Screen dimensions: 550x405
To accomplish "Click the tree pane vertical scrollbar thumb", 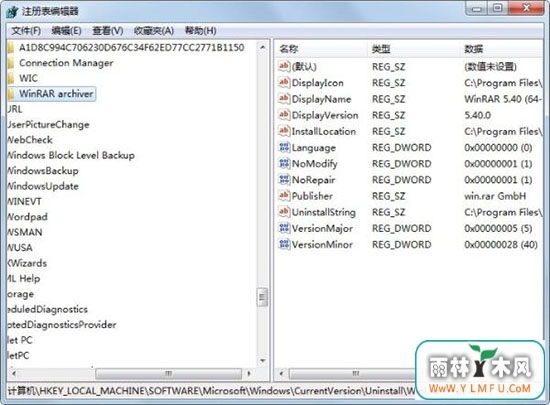I will (x=262, y=297).
